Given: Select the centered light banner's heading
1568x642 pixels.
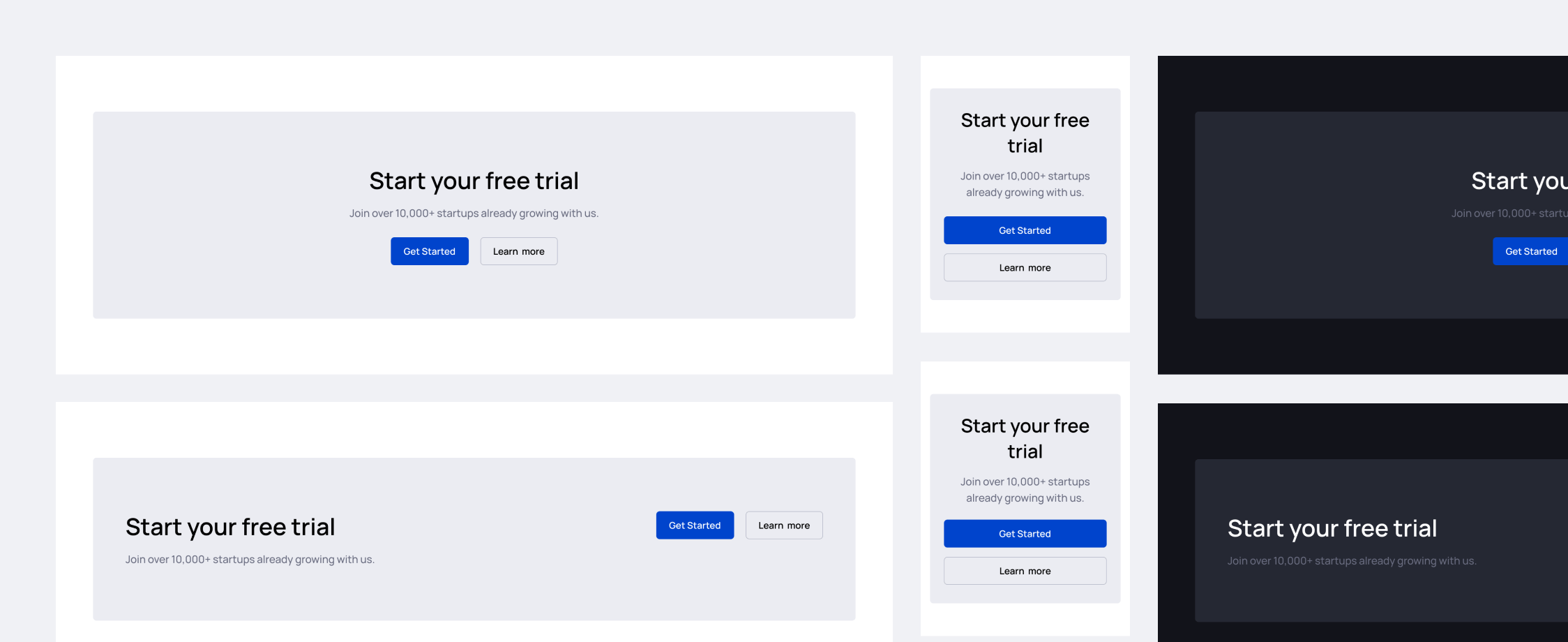Looking at the screenshot, I should [474, 181].
